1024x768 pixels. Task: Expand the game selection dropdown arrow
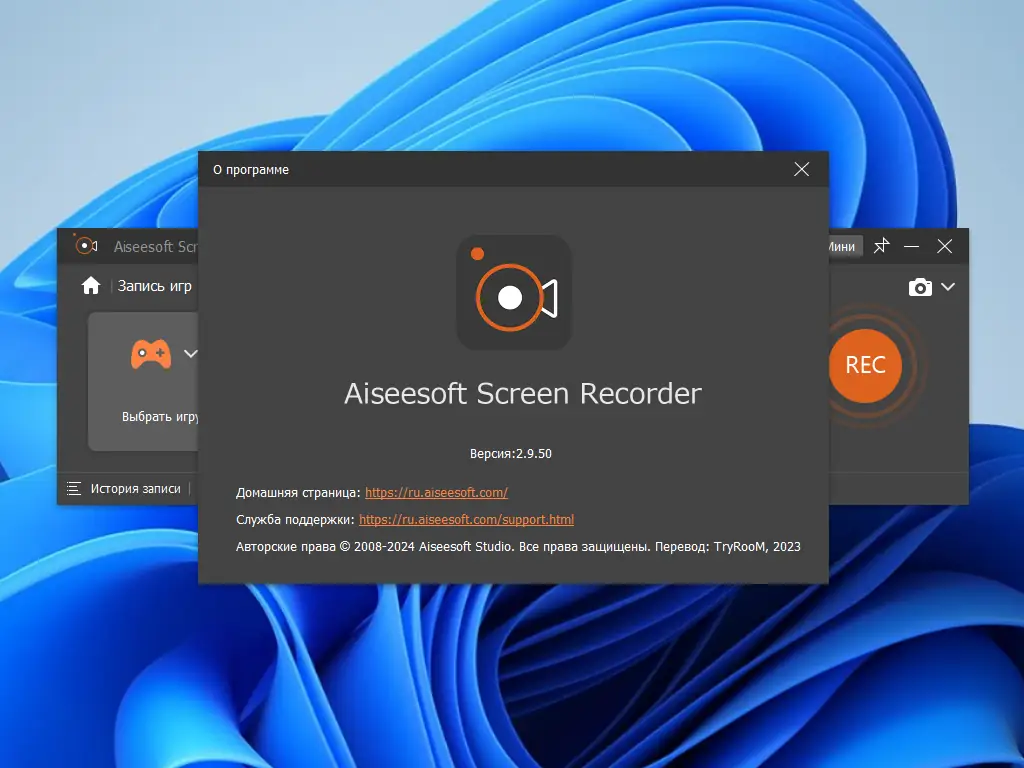(x=190, y=353)
